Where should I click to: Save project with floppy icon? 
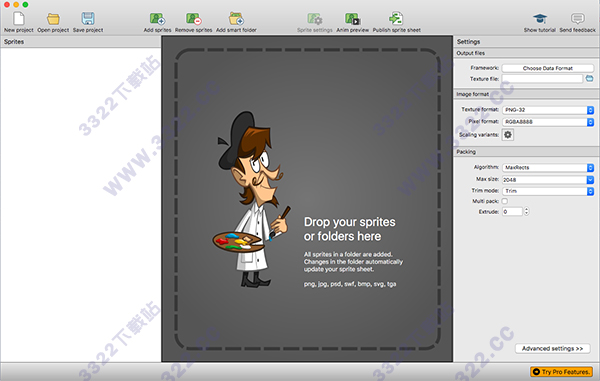tap(88, 22)
